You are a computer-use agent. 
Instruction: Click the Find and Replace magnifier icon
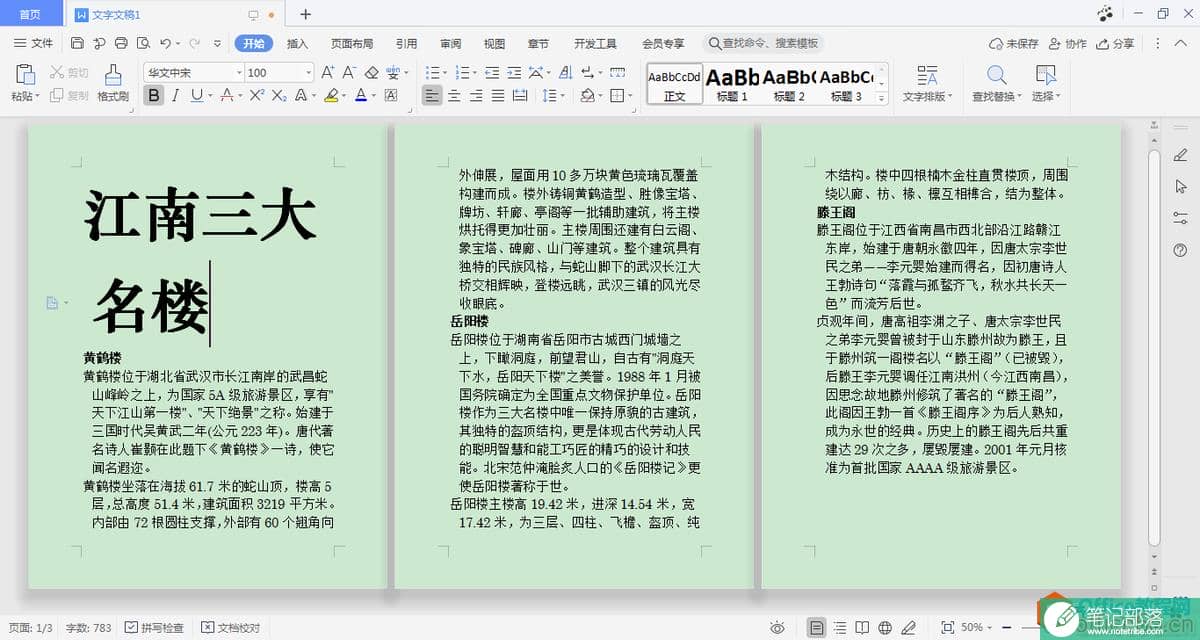click(996, 75)
